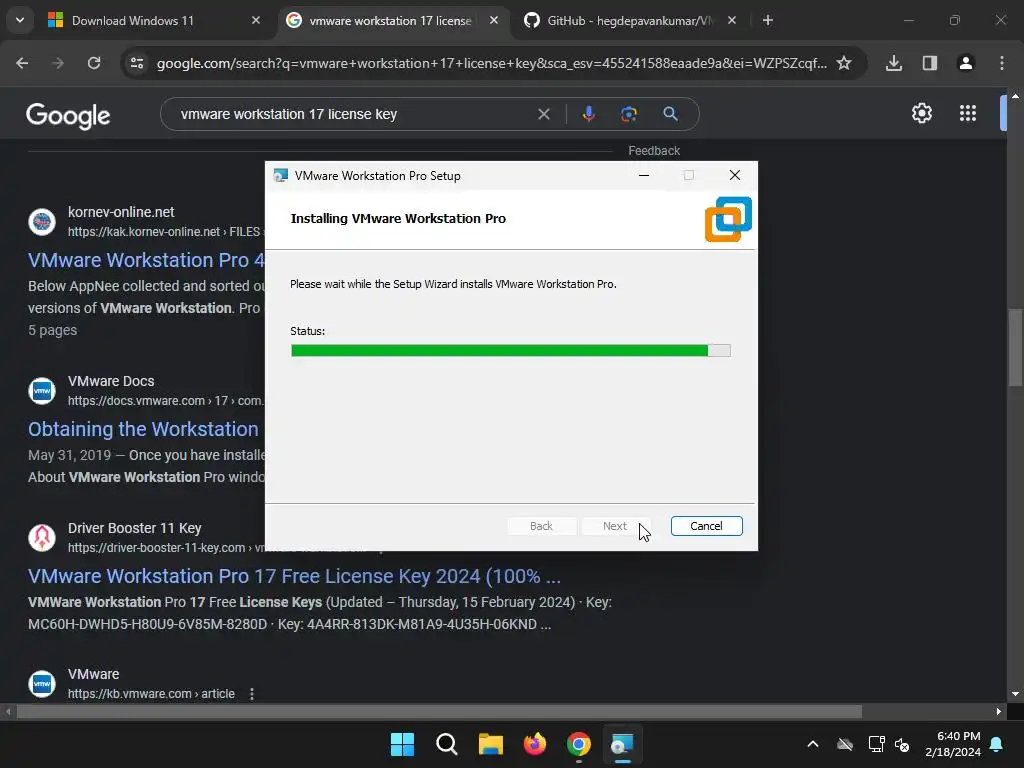The height and width of the screenshot is (768, 1024).
Task: Go back to the previous page in Chrome
Action: tap(22, 63)
